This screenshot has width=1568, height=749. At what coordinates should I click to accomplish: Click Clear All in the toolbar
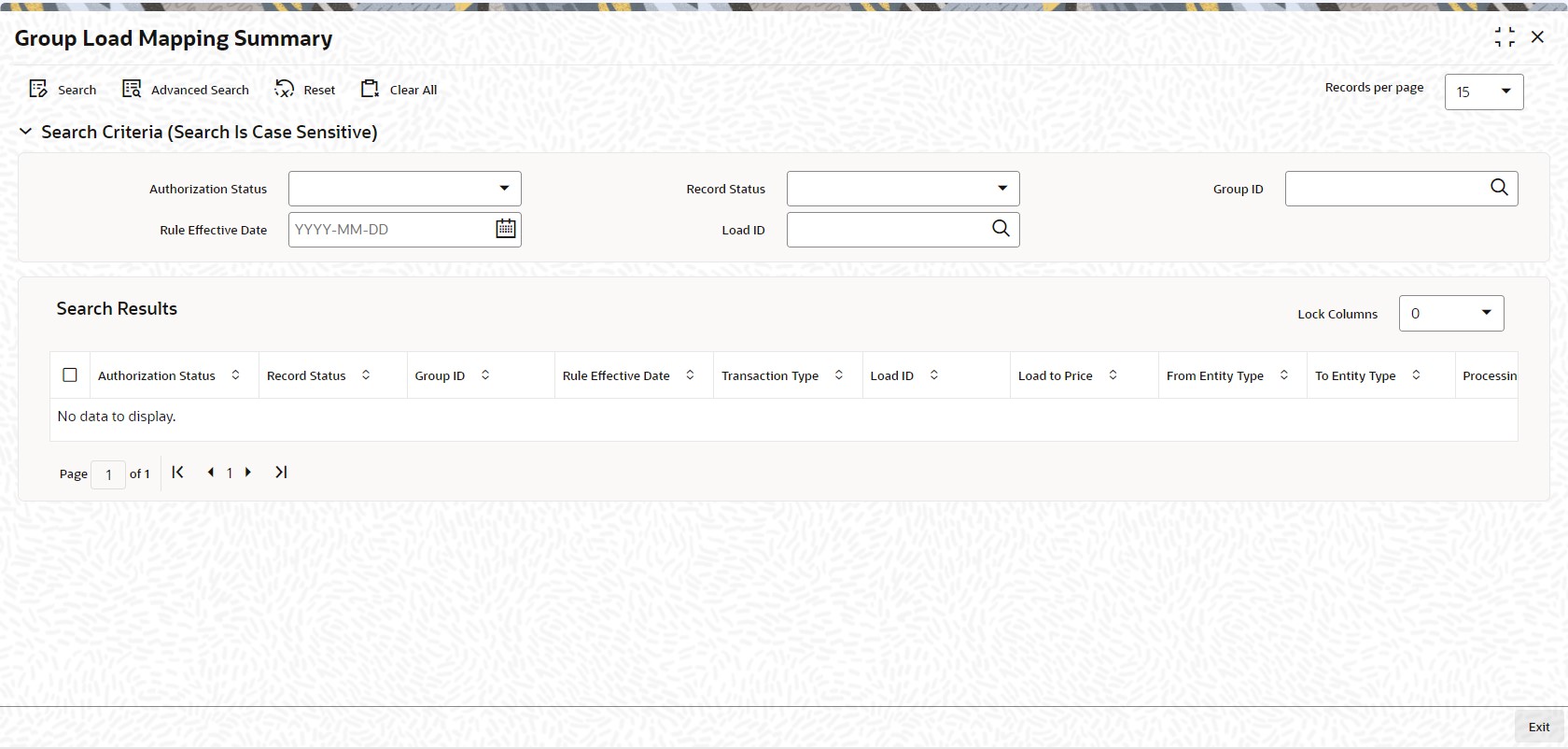[x=399, y=90]
